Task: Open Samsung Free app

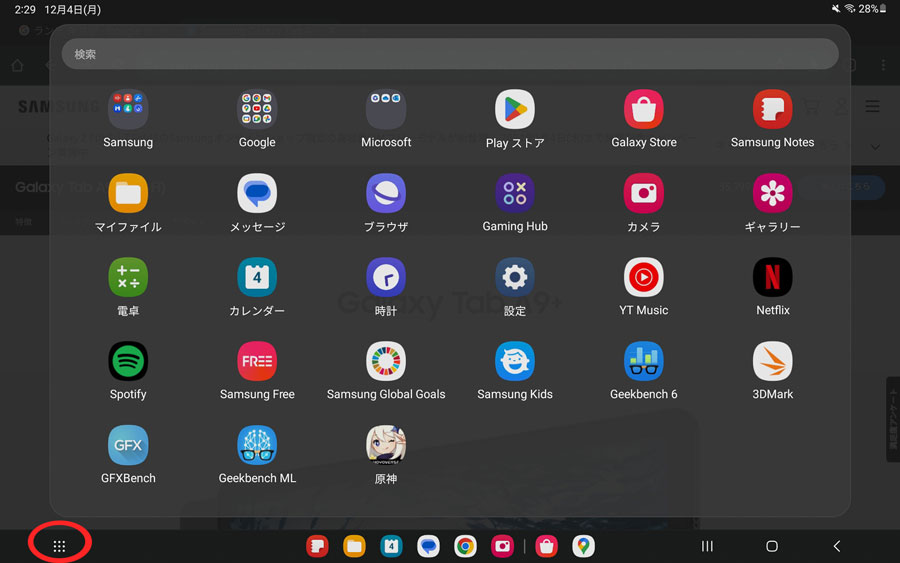Action: [257, 362]
